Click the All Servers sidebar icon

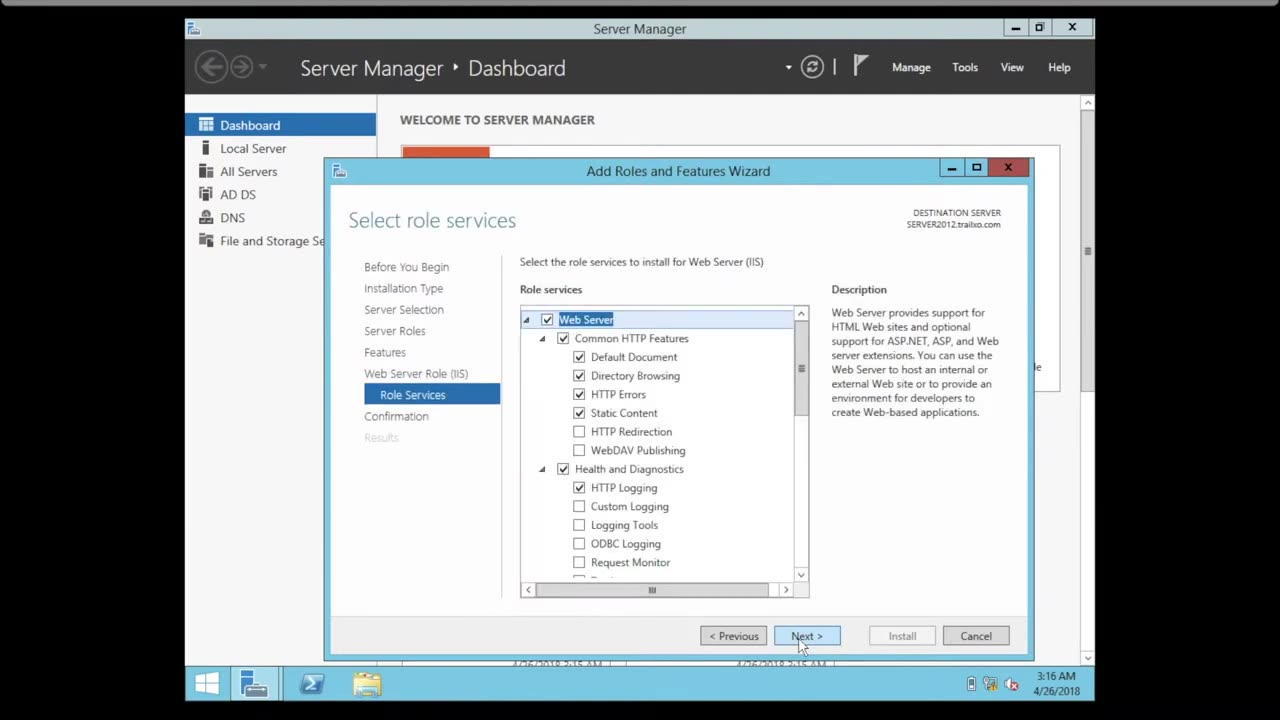pos(206,171)
